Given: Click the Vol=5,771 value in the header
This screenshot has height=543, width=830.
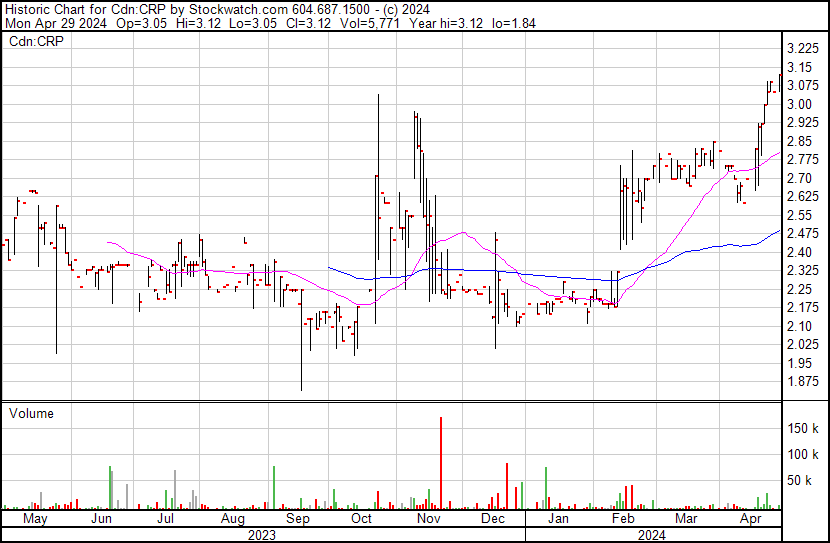Looking at the screenshot, I should click(390, 24).
